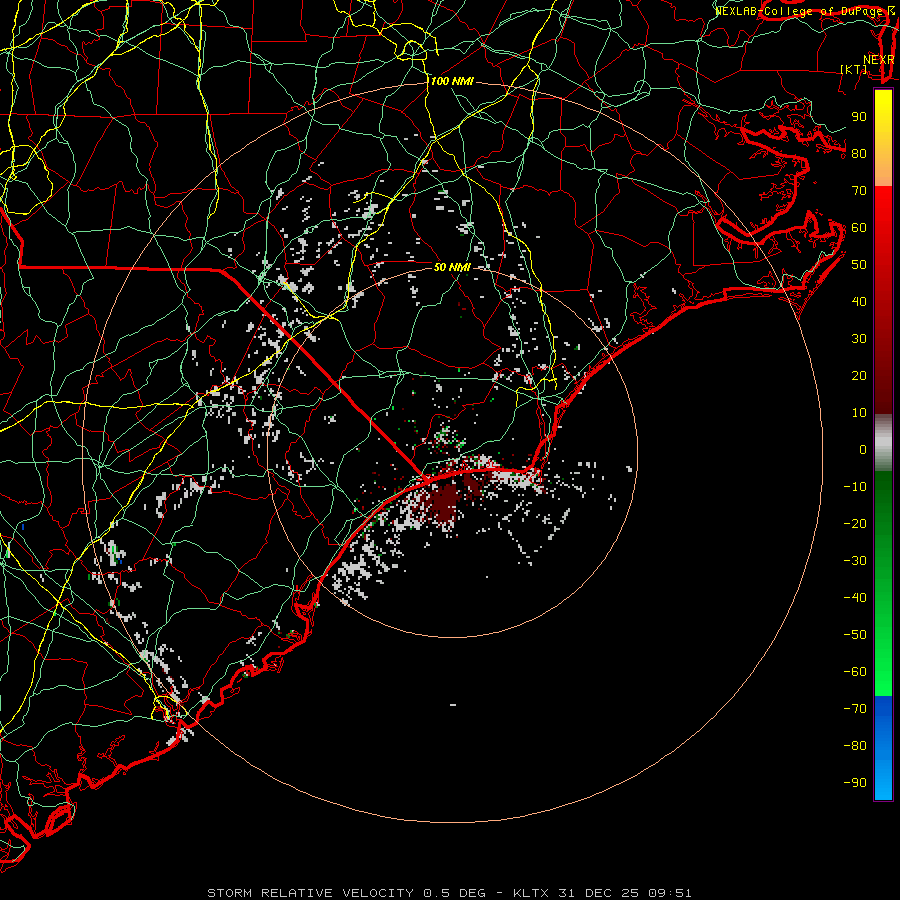This screenshot has height=900, width=900.
Task: Select the -30 value on the velocity scale
Action: point(855,561)
